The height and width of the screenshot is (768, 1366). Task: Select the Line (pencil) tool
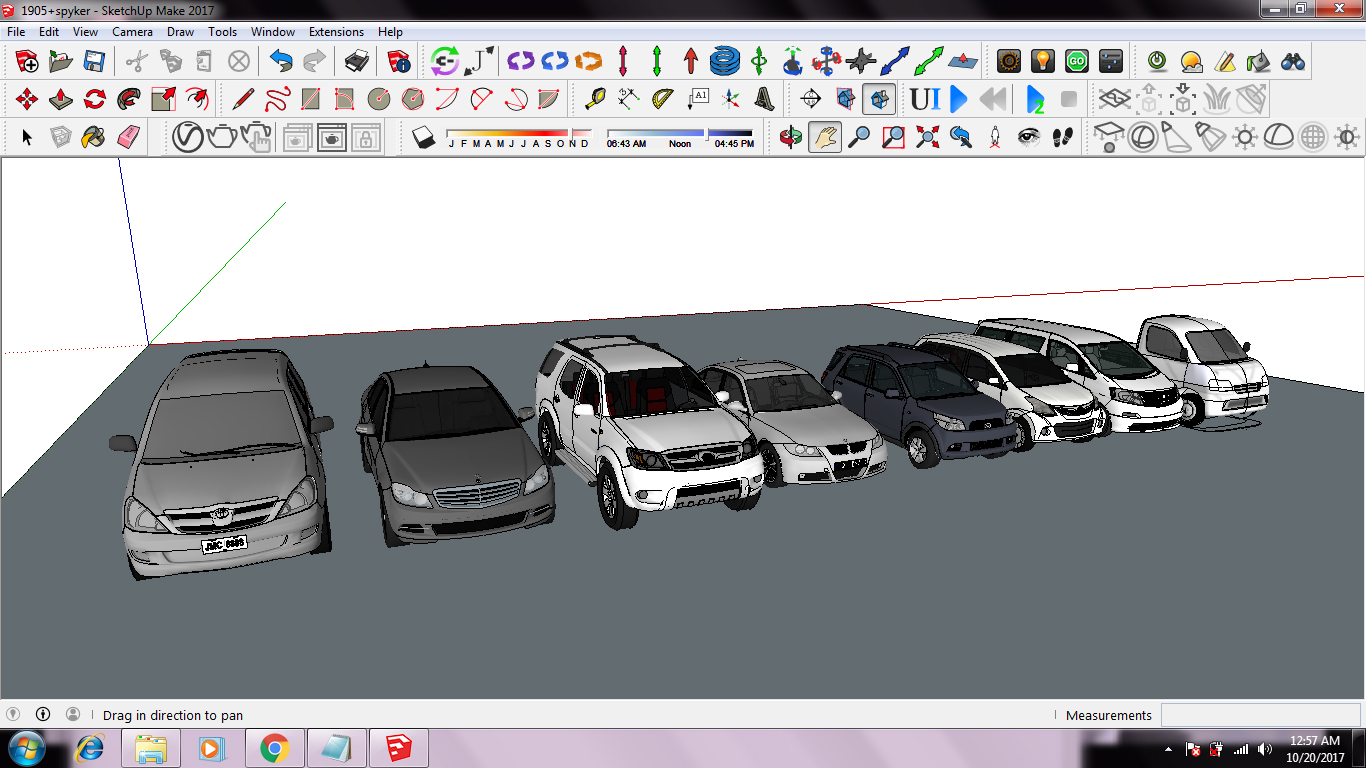tap(241, 98)
